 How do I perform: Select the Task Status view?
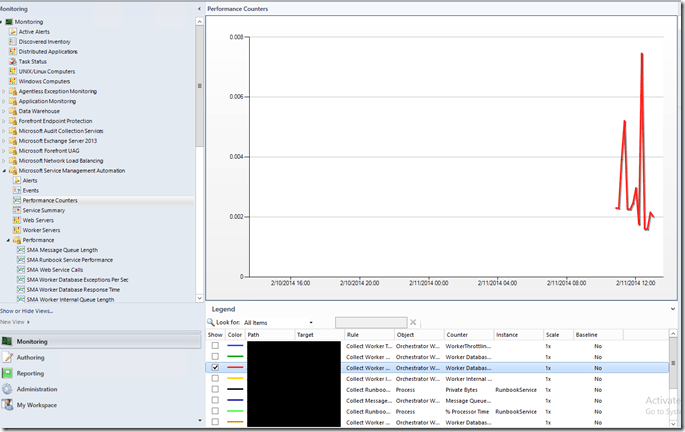tap(33, 61)
